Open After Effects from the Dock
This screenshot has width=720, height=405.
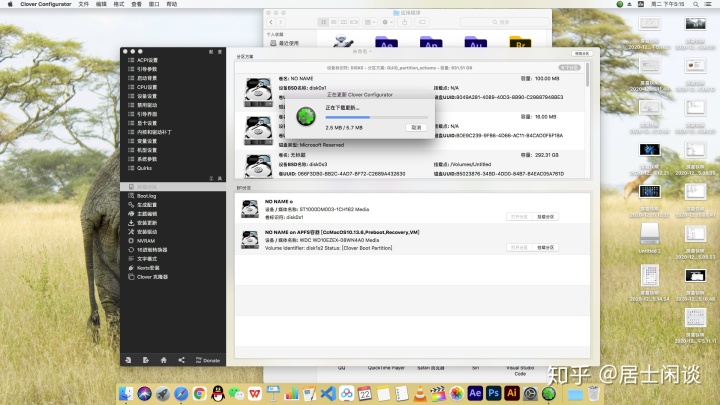point(475,394)
